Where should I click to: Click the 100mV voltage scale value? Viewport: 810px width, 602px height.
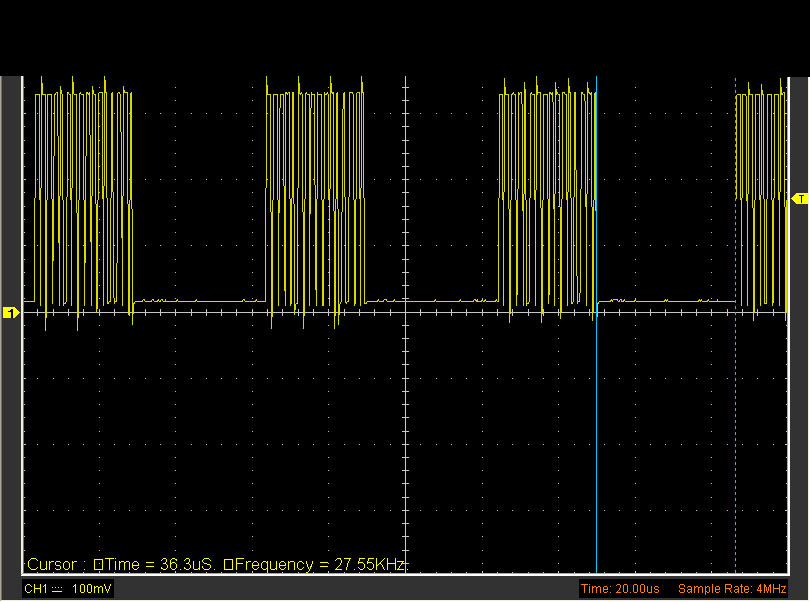[91, 589]
